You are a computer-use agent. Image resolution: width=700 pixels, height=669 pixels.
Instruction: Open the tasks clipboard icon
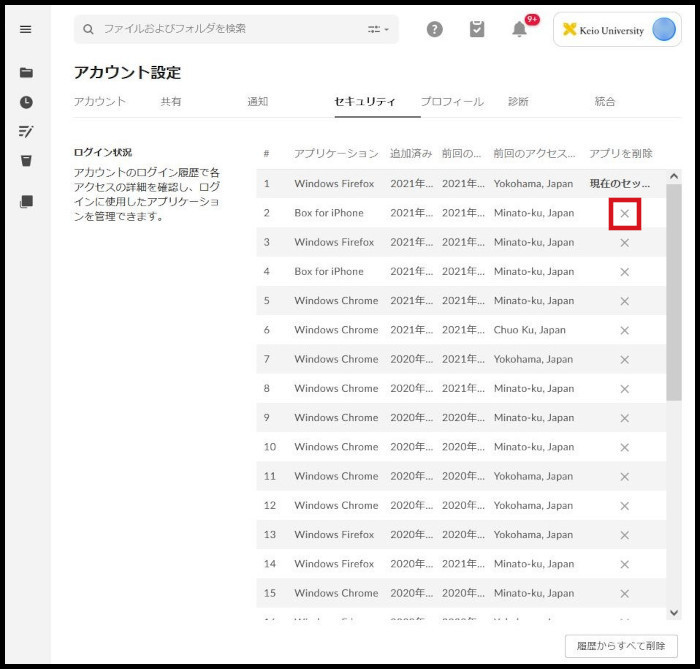tap(477, 29)
